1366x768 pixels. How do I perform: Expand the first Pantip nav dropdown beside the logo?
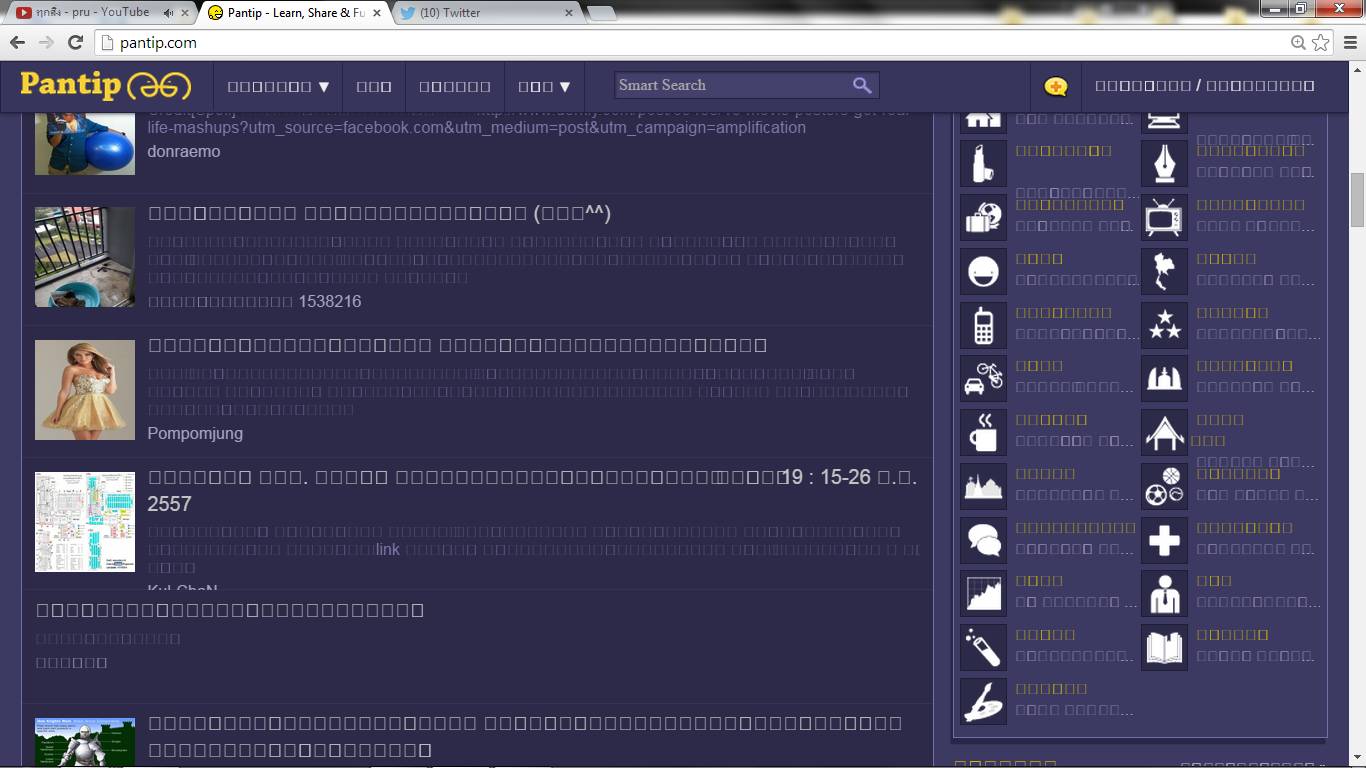278,87
